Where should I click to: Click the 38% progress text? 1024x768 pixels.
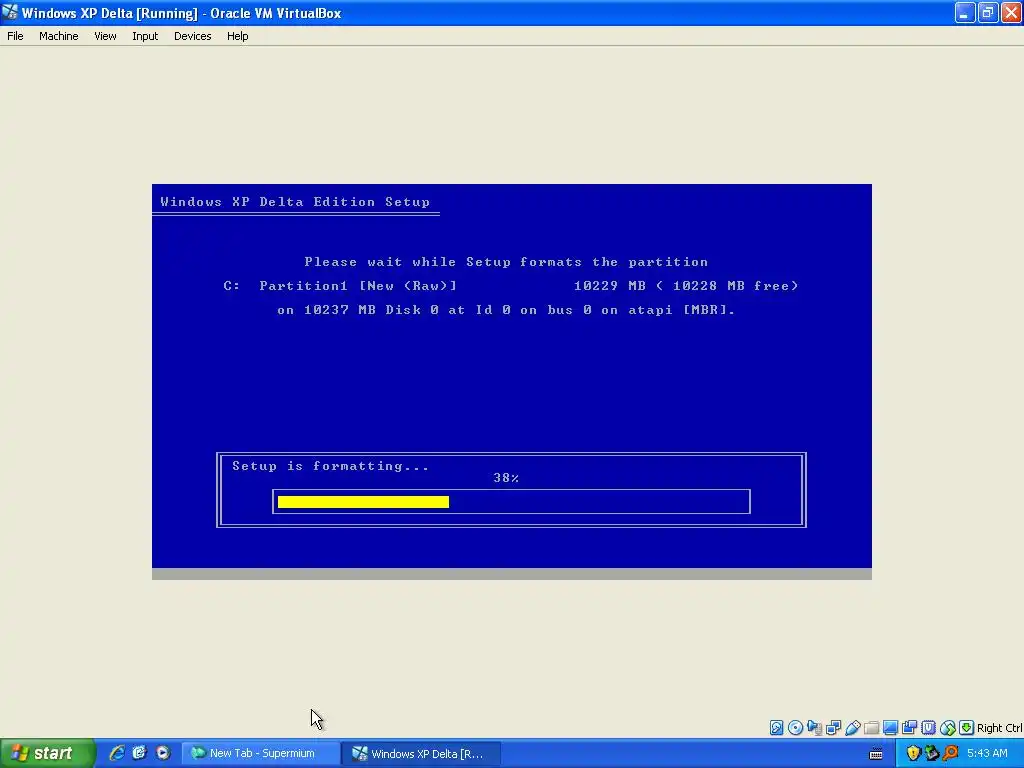click(506, 478)
